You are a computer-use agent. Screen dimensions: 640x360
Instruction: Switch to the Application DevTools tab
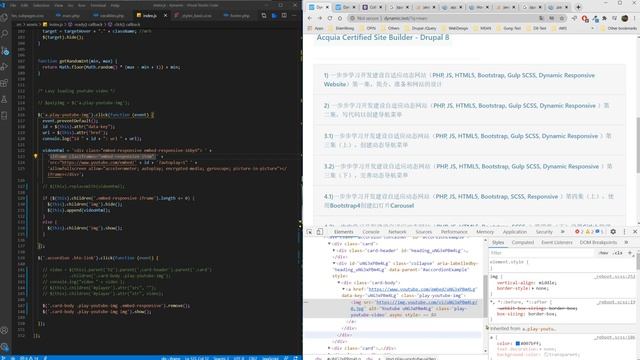tap(515, 232)
